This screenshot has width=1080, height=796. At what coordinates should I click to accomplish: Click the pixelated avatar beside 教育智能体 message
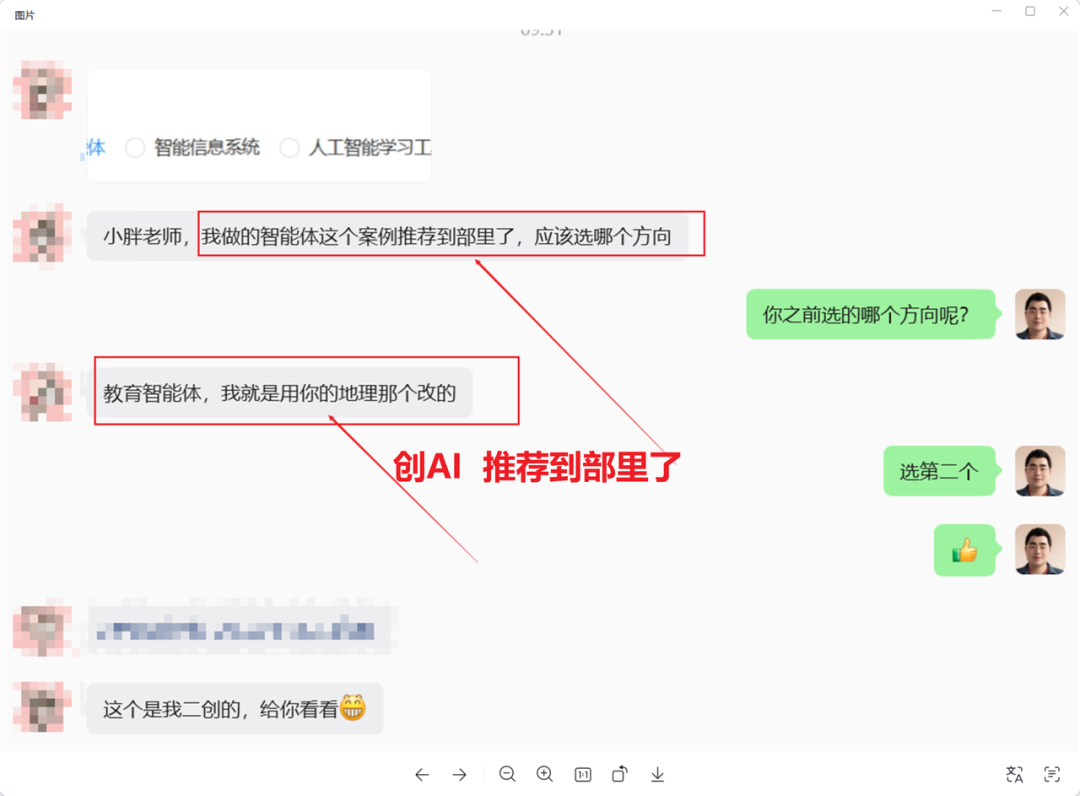[43, 392]
